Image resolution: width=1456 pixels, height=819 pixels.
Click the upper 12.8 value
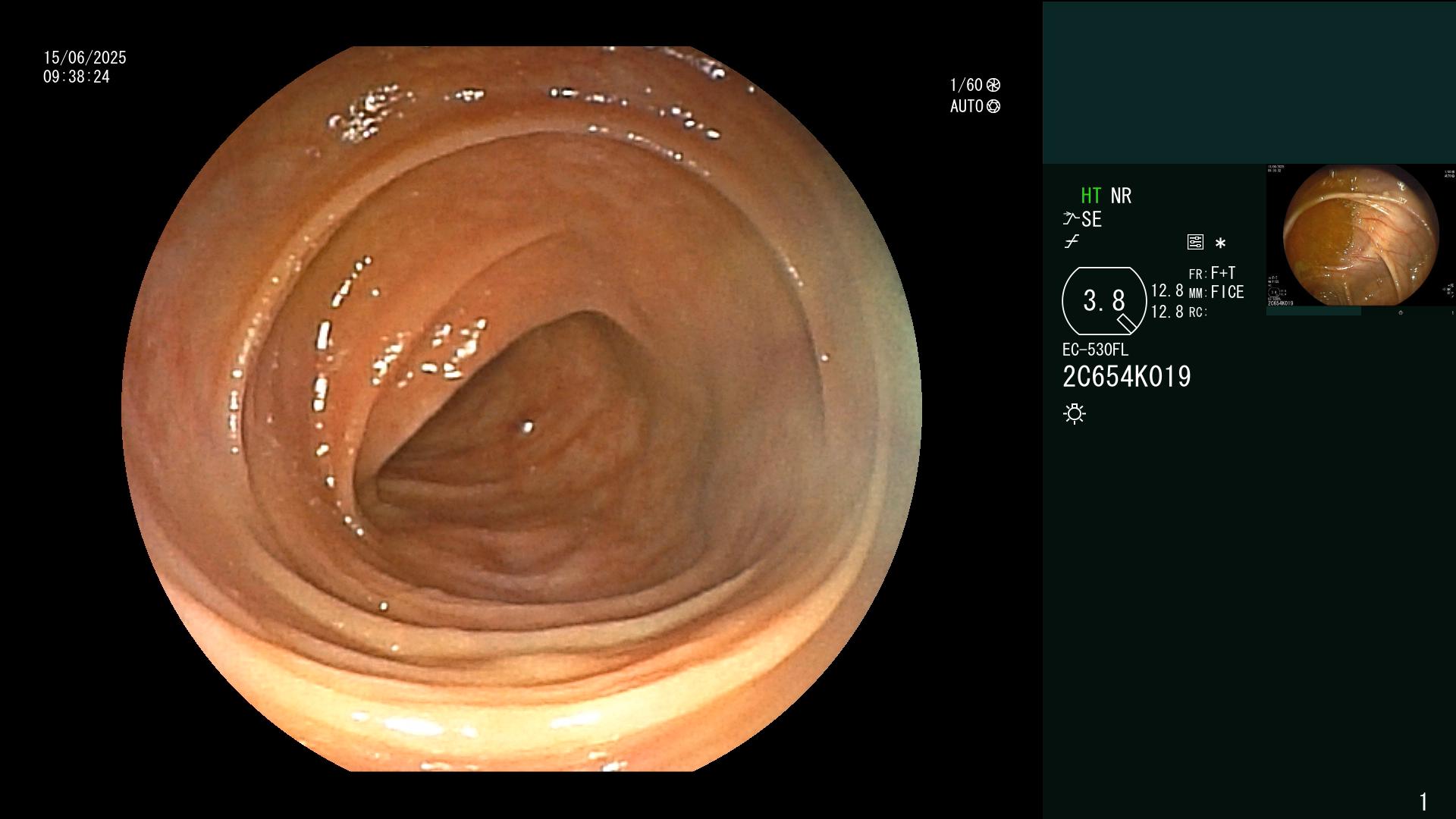pos(1167,291)
